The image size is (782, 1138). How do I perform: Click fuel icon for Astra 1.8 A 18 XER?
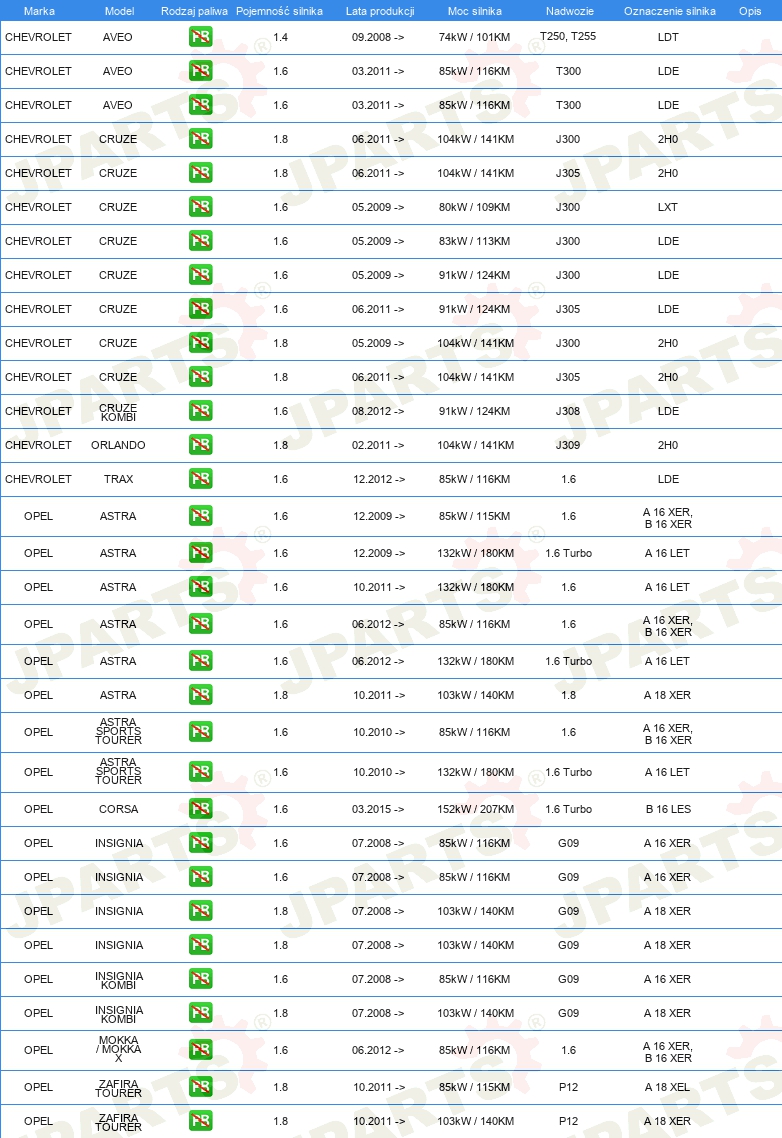tap(200, 695)
